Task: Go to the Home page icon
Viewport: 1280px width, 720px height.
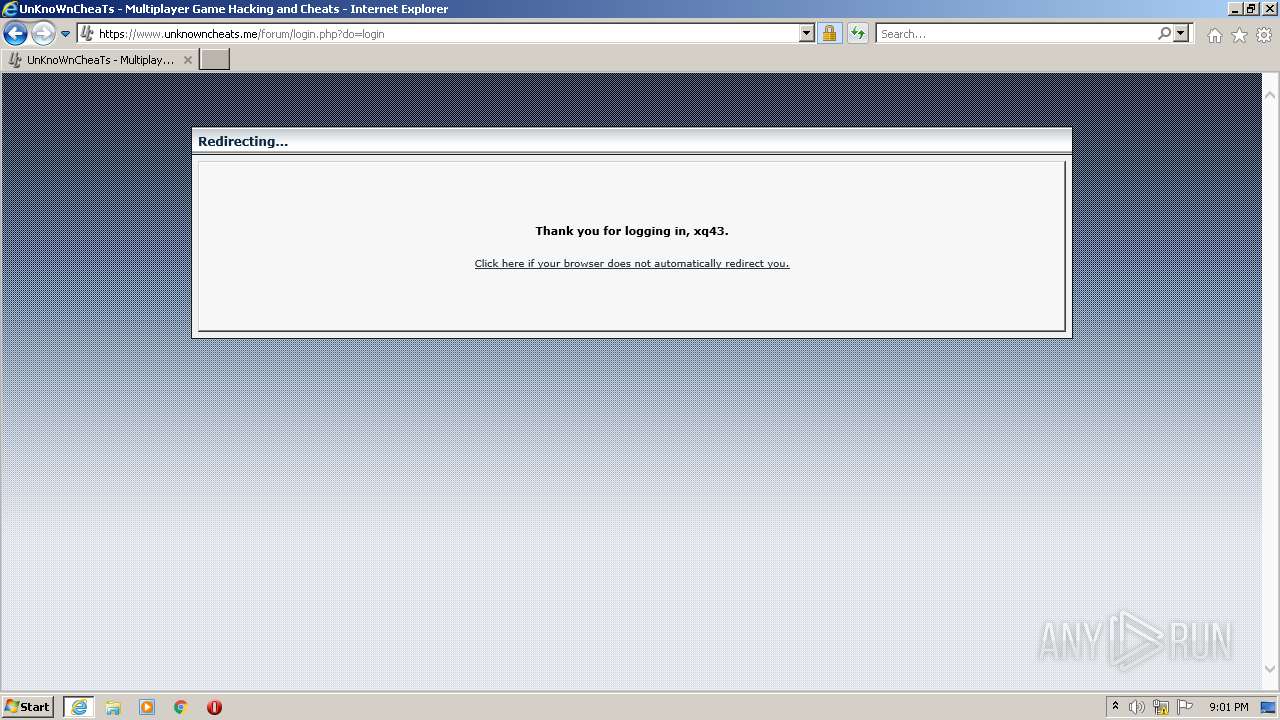Action: 1214,35
